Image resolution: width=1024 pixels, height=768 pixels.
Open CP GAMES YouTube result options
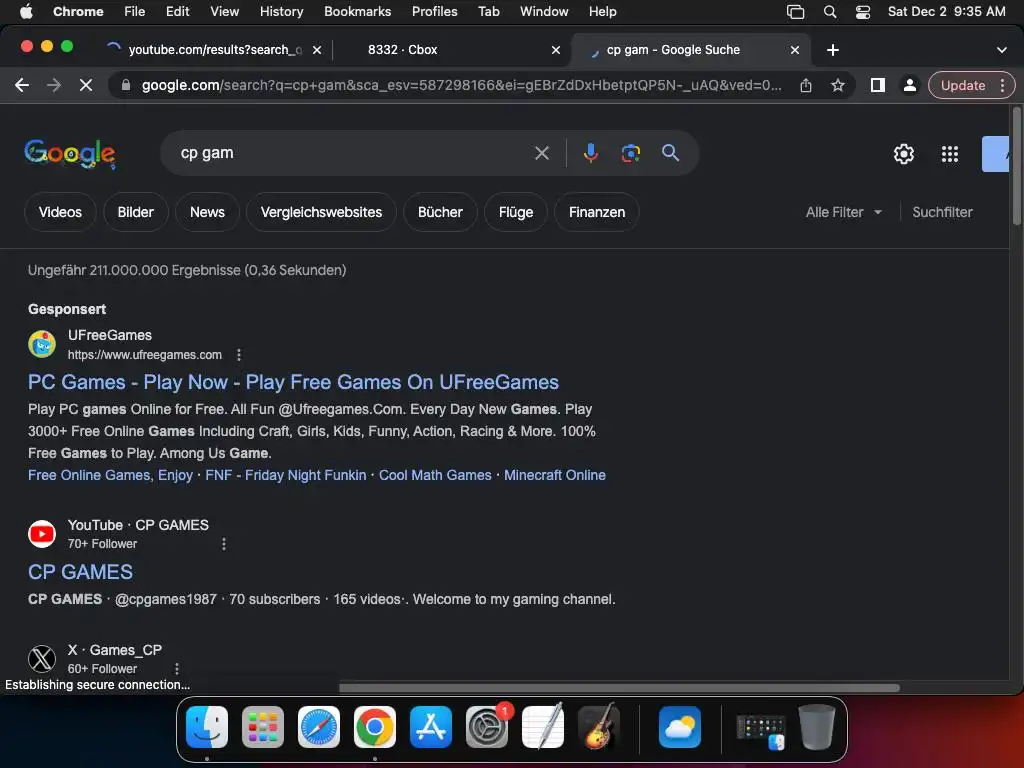pyautogui.click(x=224, y=544)
